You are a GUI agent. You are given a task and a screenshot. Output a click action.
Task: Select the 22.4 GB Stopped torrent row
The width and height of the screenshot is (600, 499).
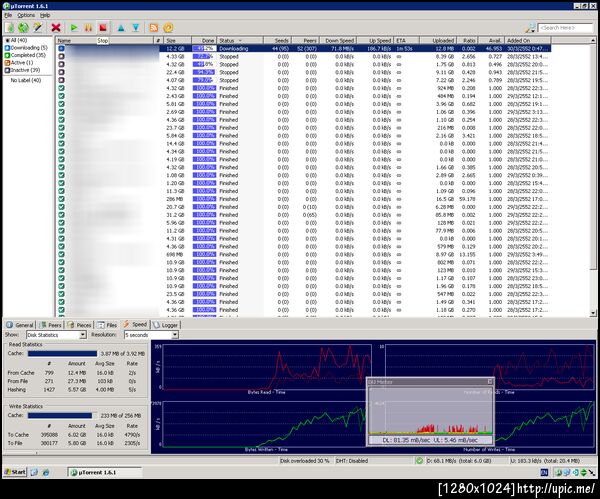coord(304,72)
